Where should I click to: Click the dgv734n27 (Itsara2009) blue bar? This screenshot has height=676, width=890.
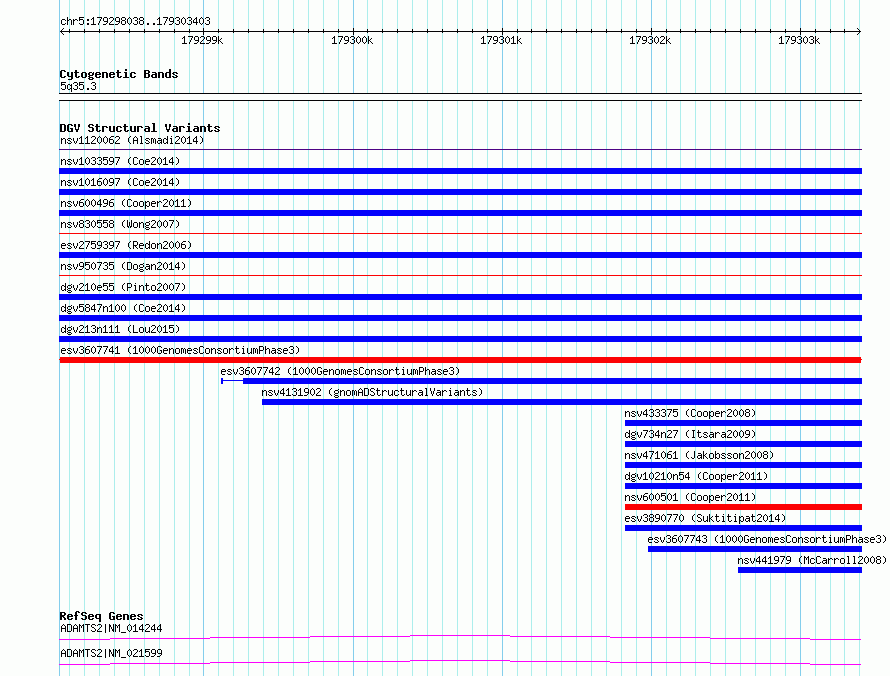click(x=744, y=444)
